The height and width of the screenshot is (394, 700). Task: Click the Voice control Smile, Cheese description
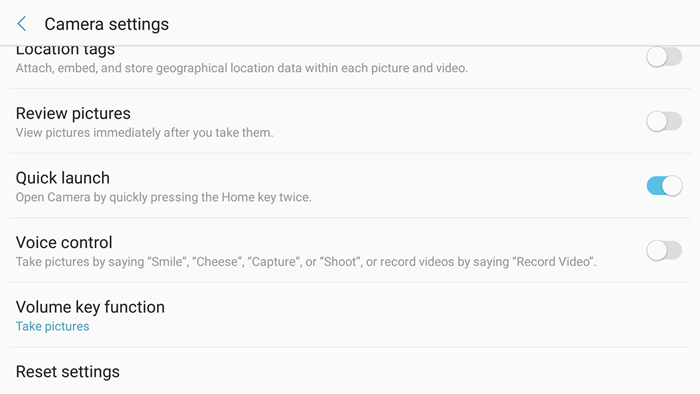[x=306, y=261]
